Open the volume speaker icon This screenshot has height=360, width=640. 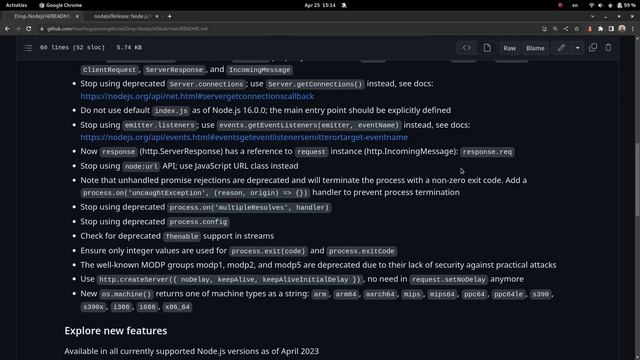(600, 5)
